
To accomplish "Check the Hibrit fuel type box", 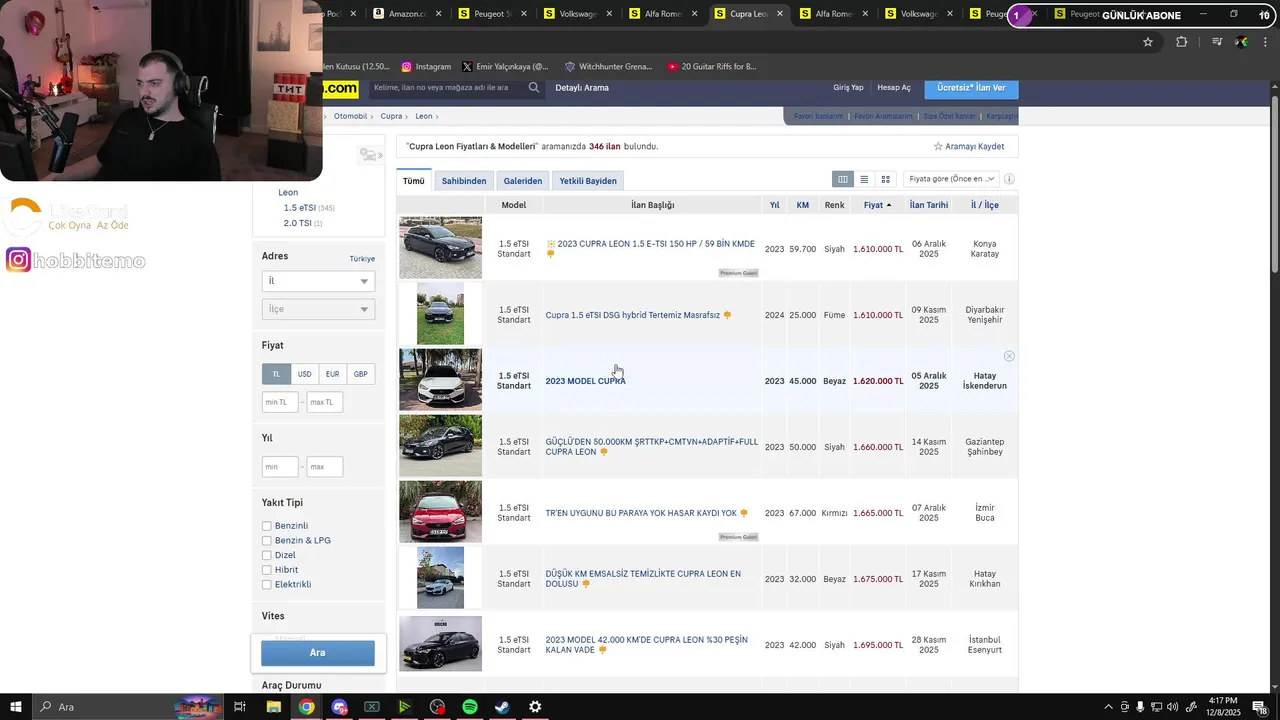I will click(267, 570).
